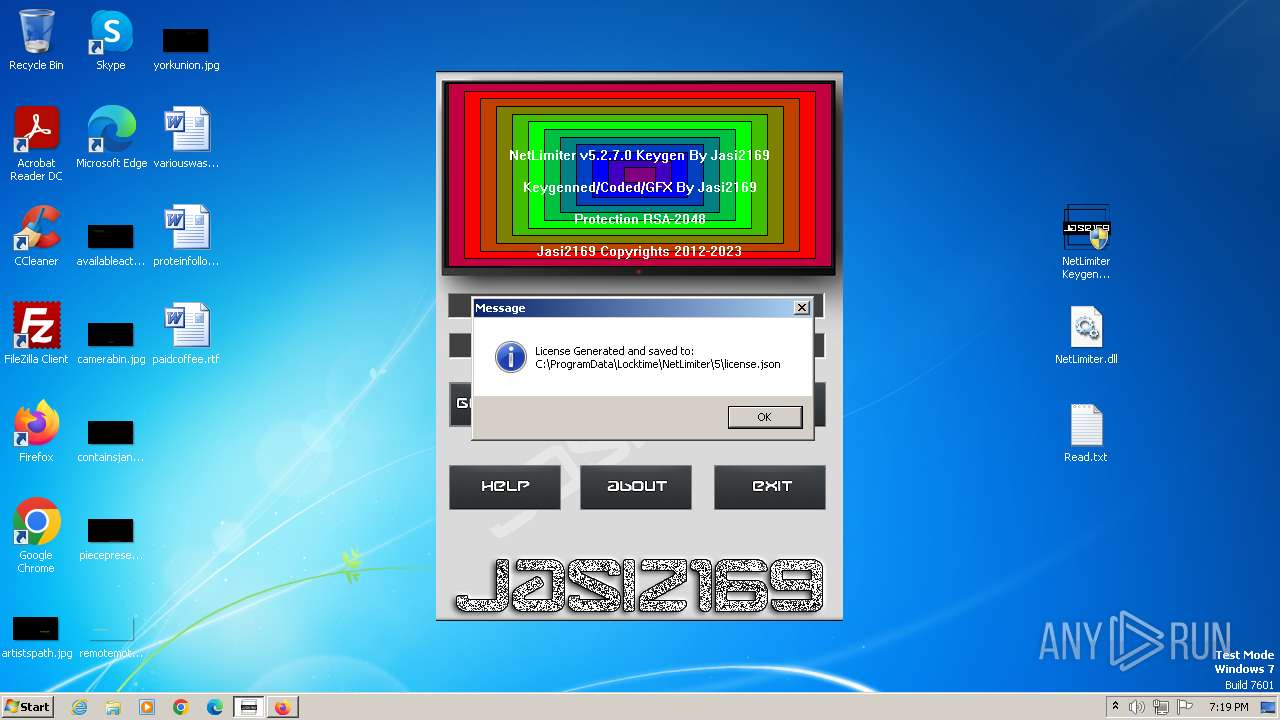Open the volume speaker tray icon
This screenshot has width=1280, height=720.
(1136, 707)
